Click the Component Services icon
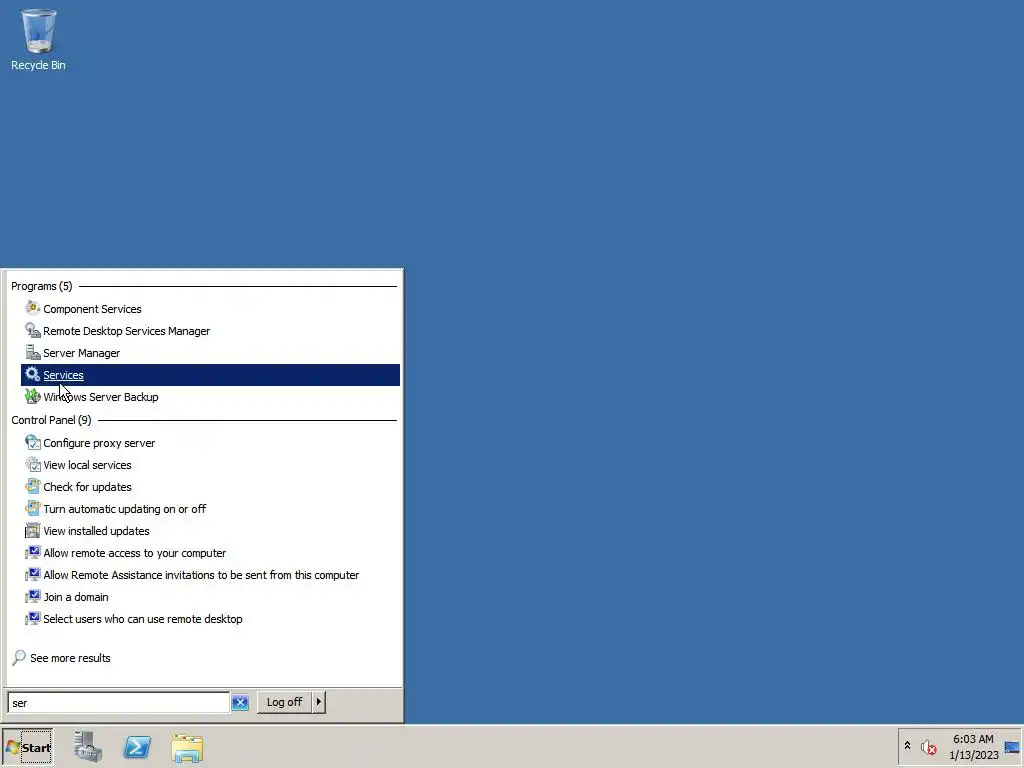Viewport: 1024px width, 768px height. [33, 308]
